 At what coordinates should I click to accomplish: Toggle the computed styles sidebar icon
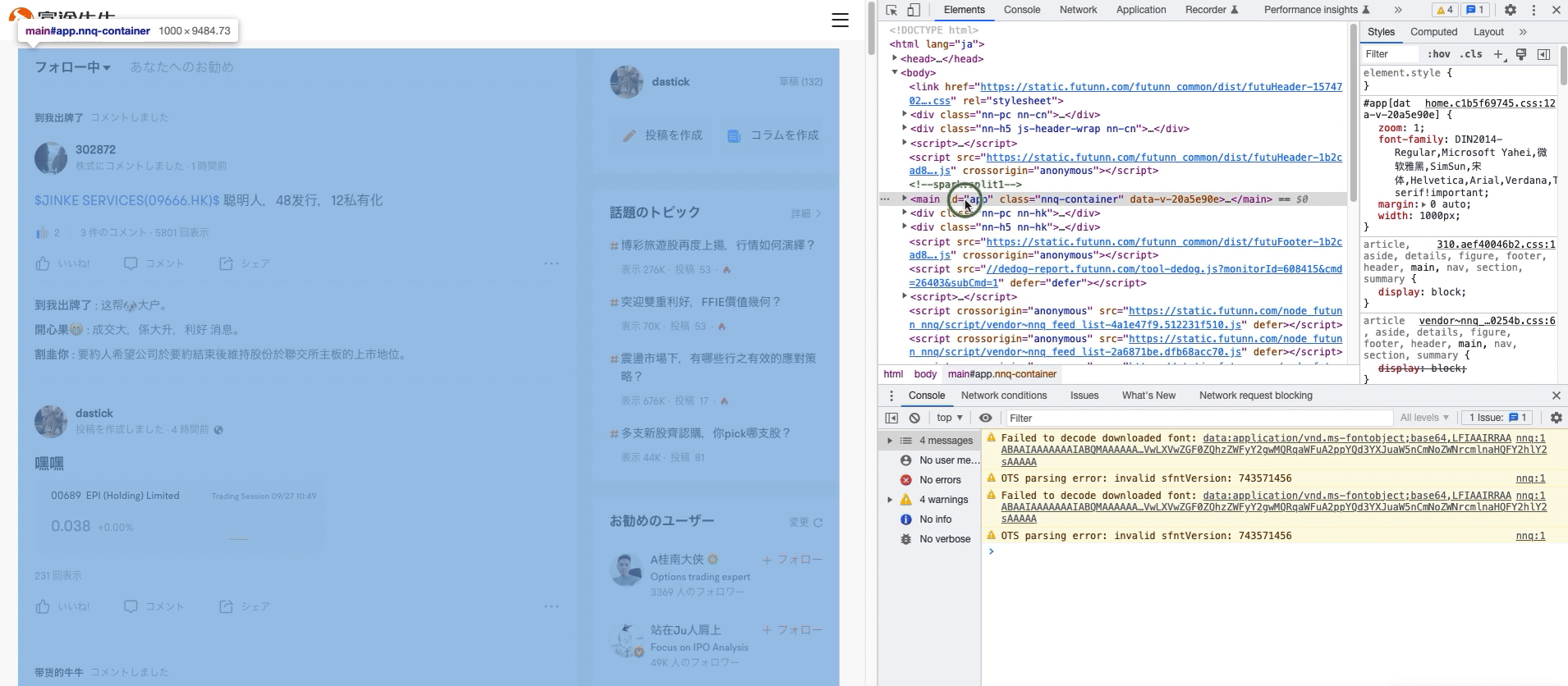tap(1543, 54)
